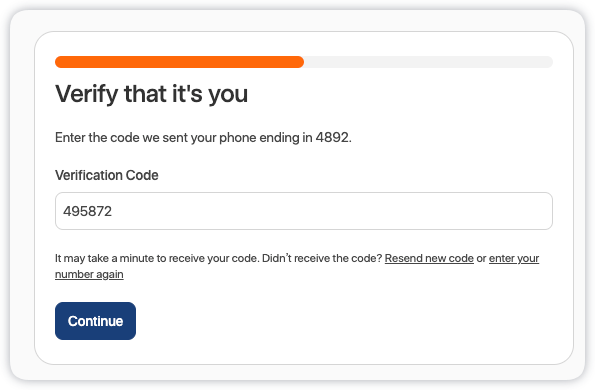
Task: Click the 'Verify that it's you' heading
Action: [x=151, y=94]
